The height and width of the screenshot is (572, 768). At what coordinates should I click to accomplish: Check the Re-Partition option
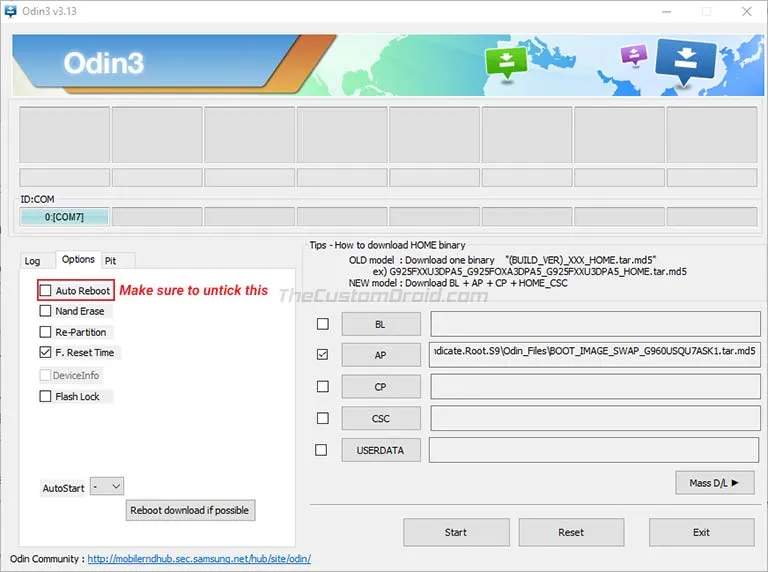(x=45, y=332)
